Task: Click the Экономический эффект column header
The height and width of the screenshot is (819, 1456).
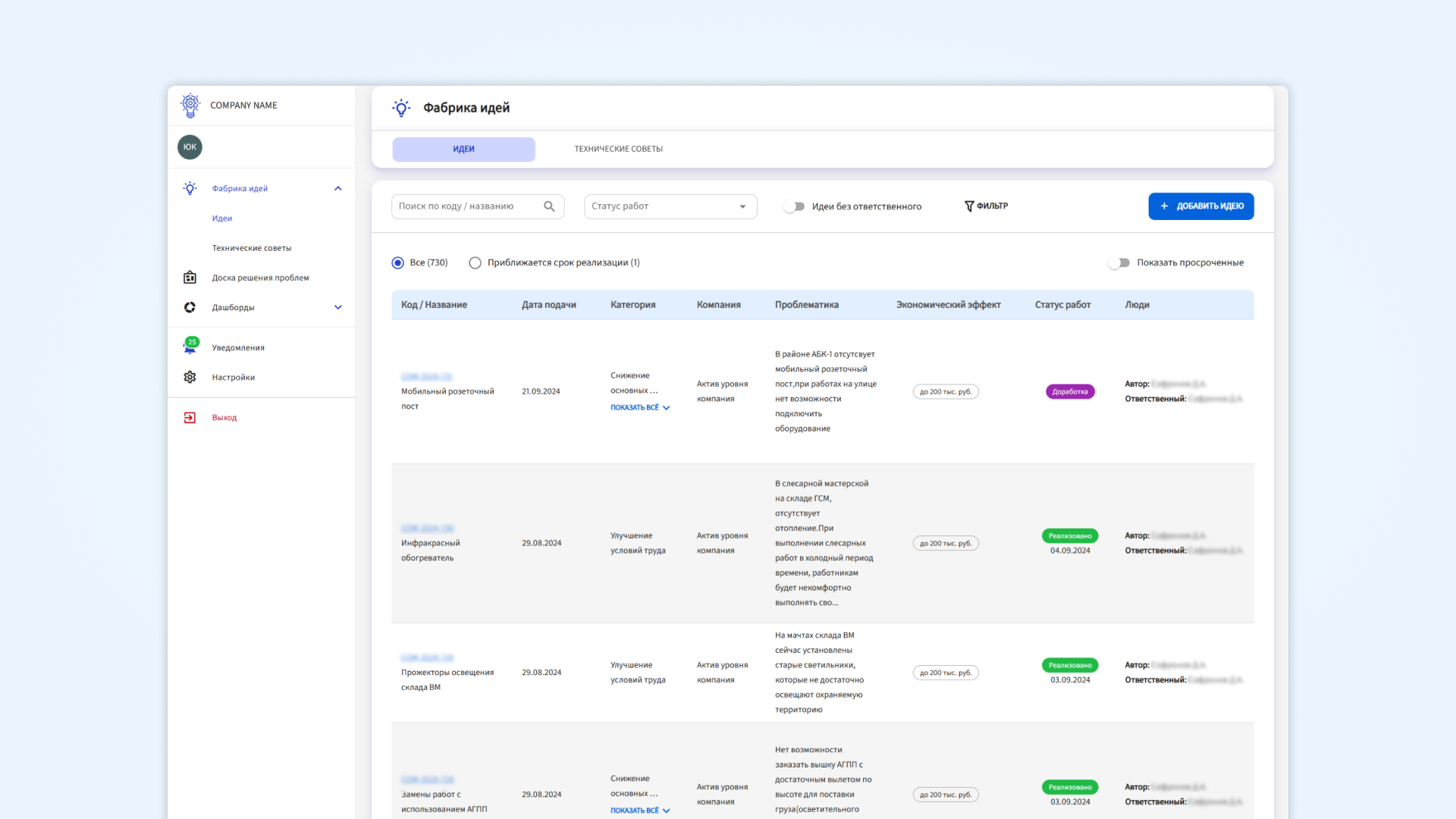Action: tap(949, 305)
